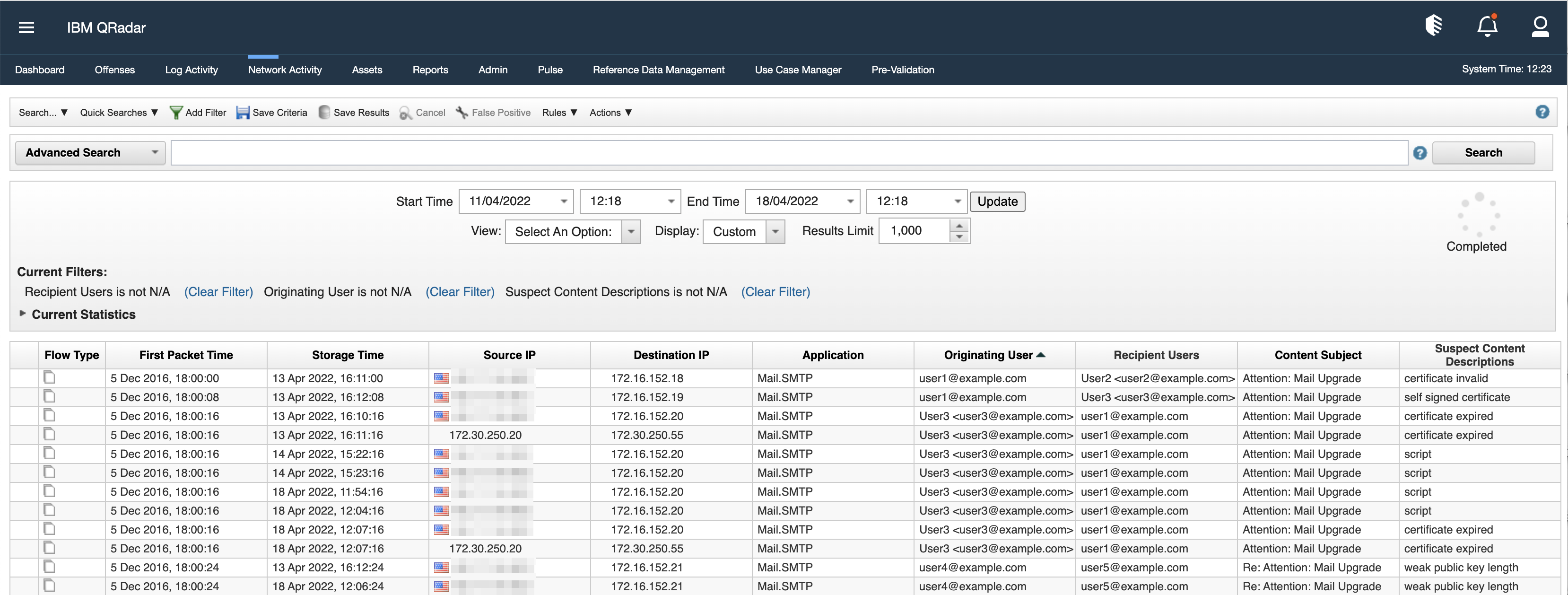
Task: Clear the Recipient Users filter
Action: 218,292
